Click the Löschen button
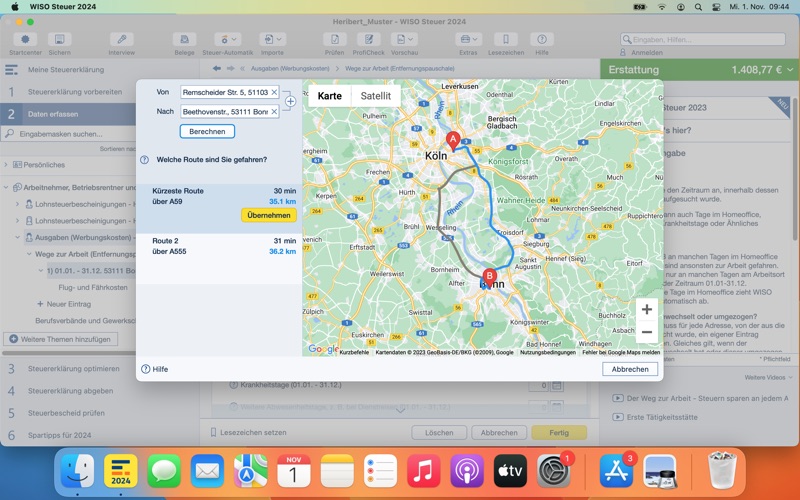Viewport: 800px width, 500px height. tap(439, 433)
